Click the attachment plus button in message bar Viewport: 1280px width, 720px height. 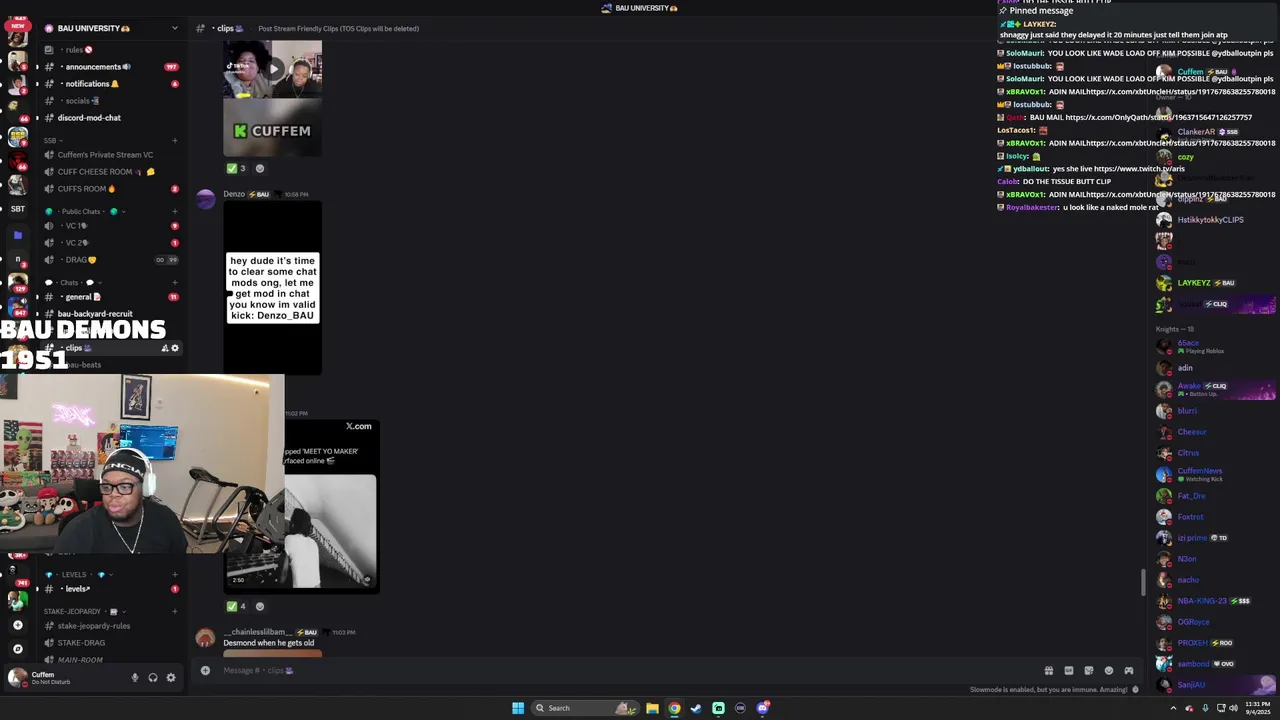pyautogui.click(x=205, y=670)
